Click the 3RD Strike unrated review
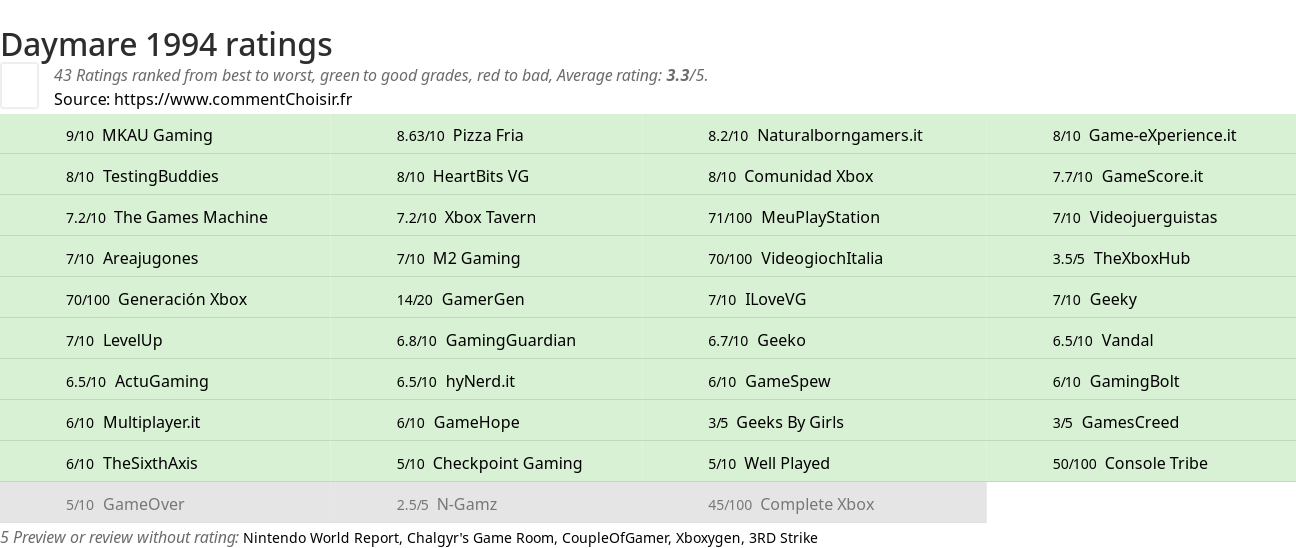The image size is (1296, 548). click(x=783, y=538)
